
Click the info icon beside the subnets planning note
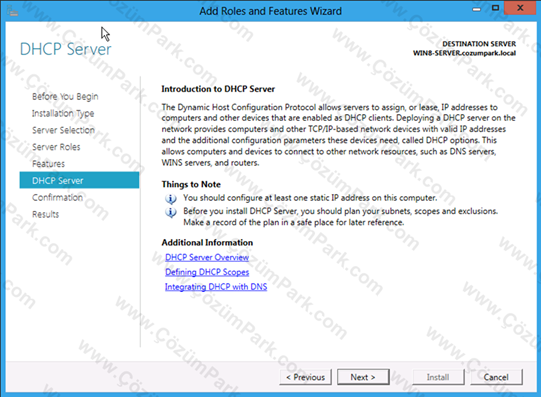coord(171,212)
